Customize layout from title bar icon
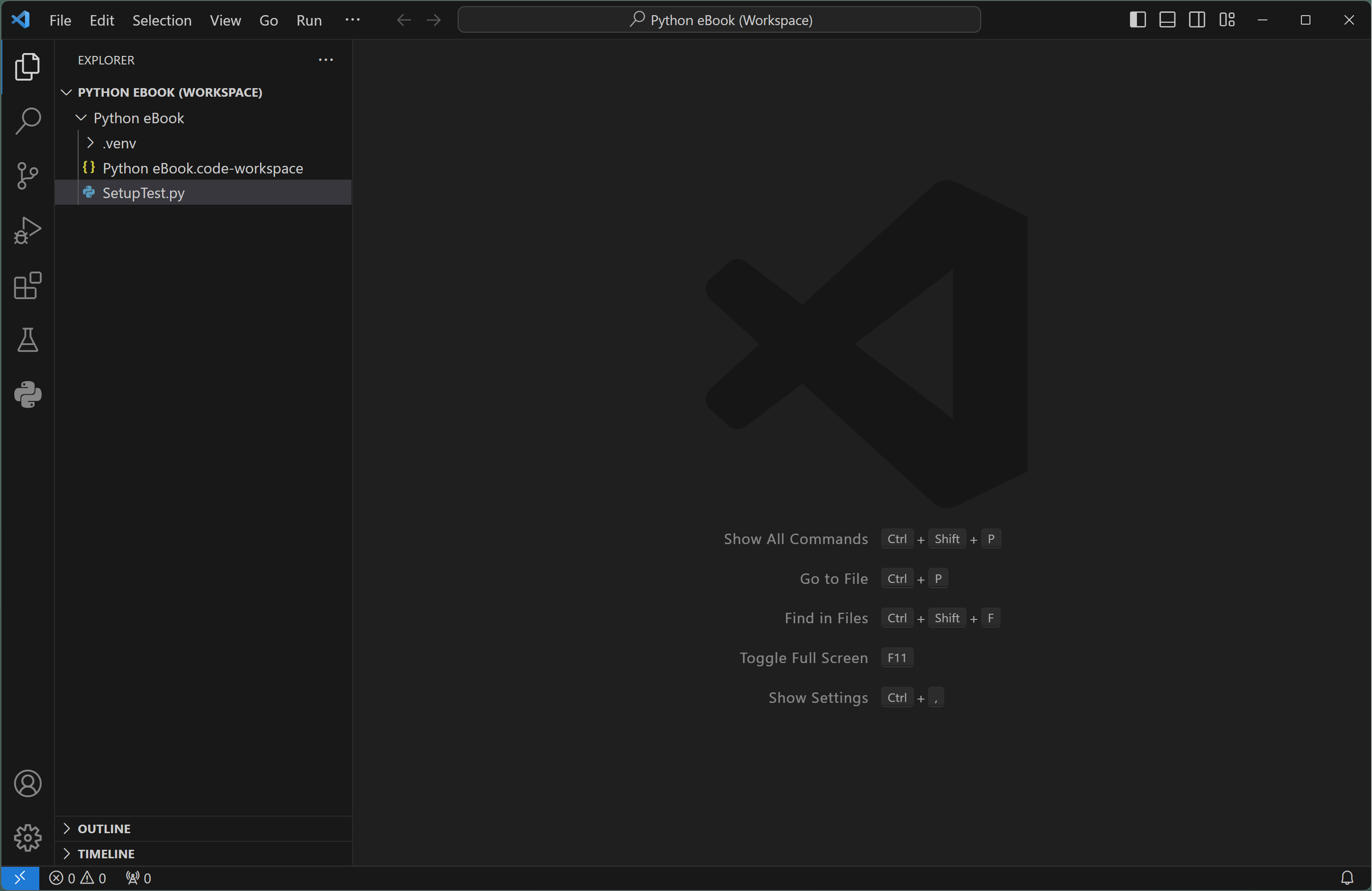This screenshot has height=891, width=1372. (x=1227, y=19)
